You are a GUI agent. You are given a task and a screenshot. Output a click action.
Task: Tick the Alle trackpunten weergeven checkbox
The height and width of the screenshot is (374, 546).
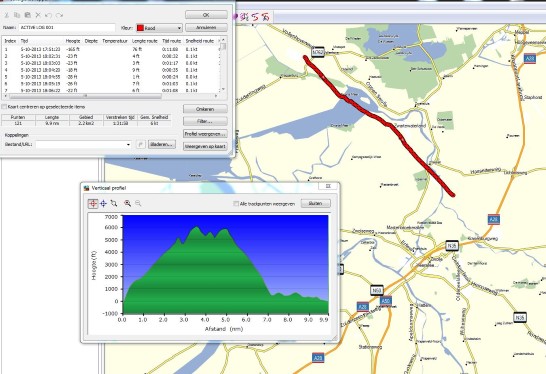point(236,203)
